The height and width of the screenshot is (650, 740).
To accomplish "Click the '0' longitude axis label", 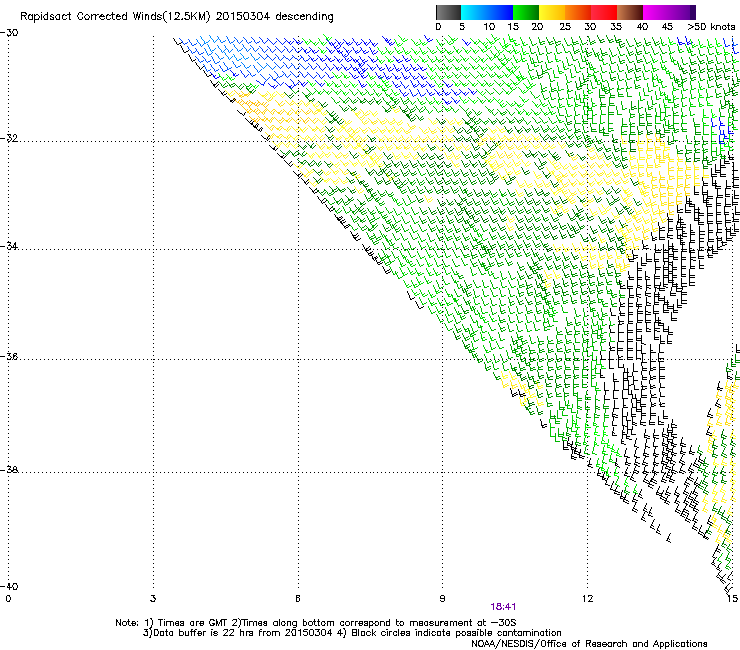I will tap(8, 599).
